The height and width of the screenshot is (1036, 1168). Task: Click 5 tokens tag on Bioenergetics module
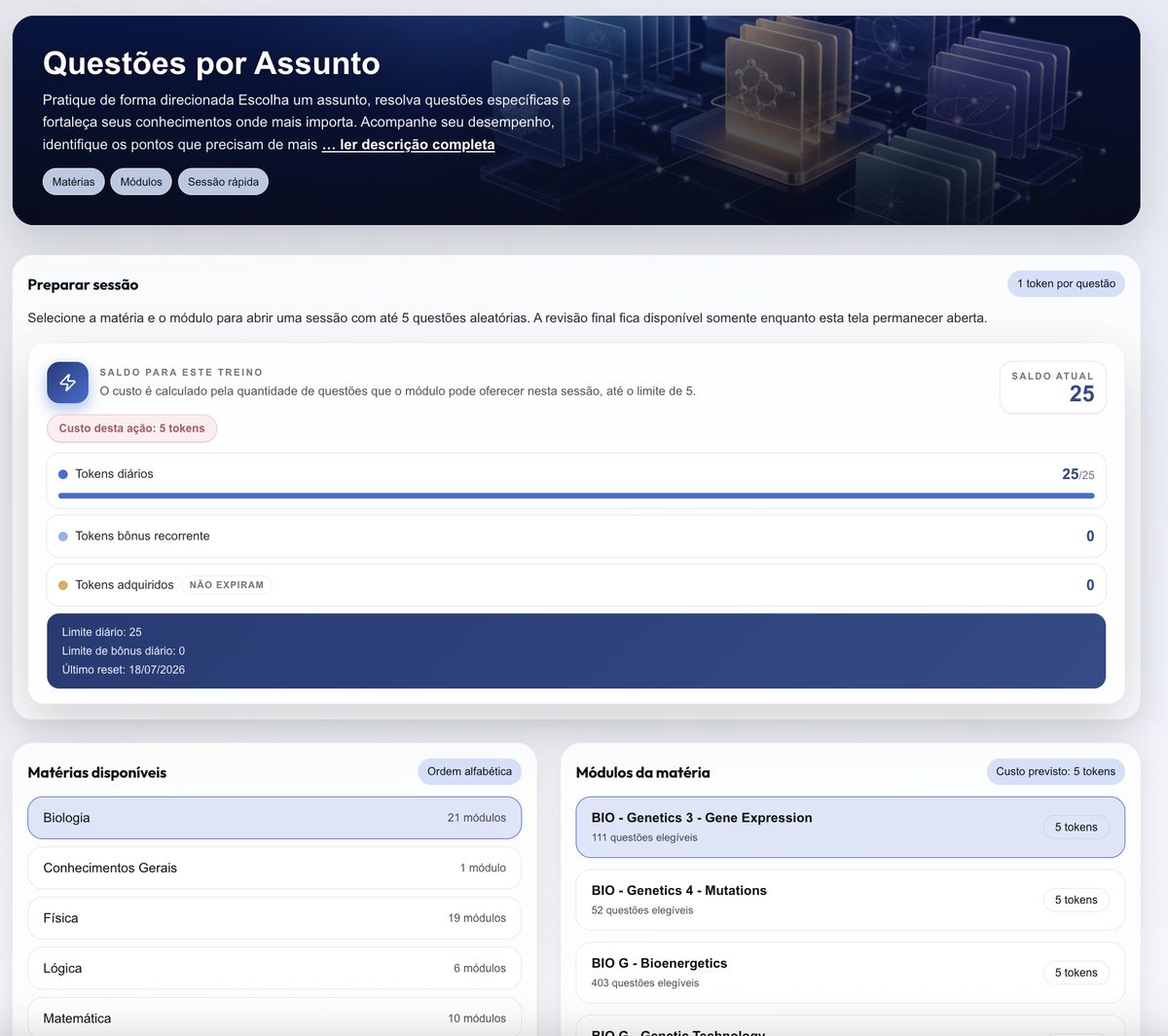pos(1077,973)
